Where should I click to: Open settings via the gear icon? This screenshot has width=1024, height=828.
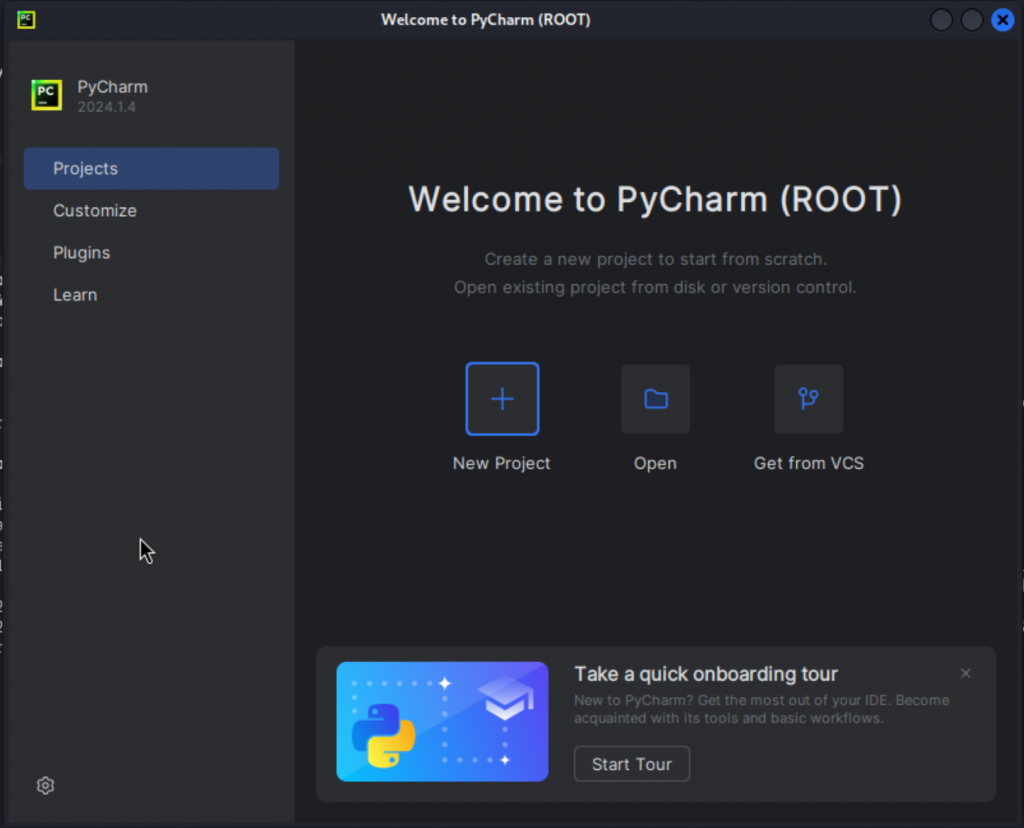45,786
